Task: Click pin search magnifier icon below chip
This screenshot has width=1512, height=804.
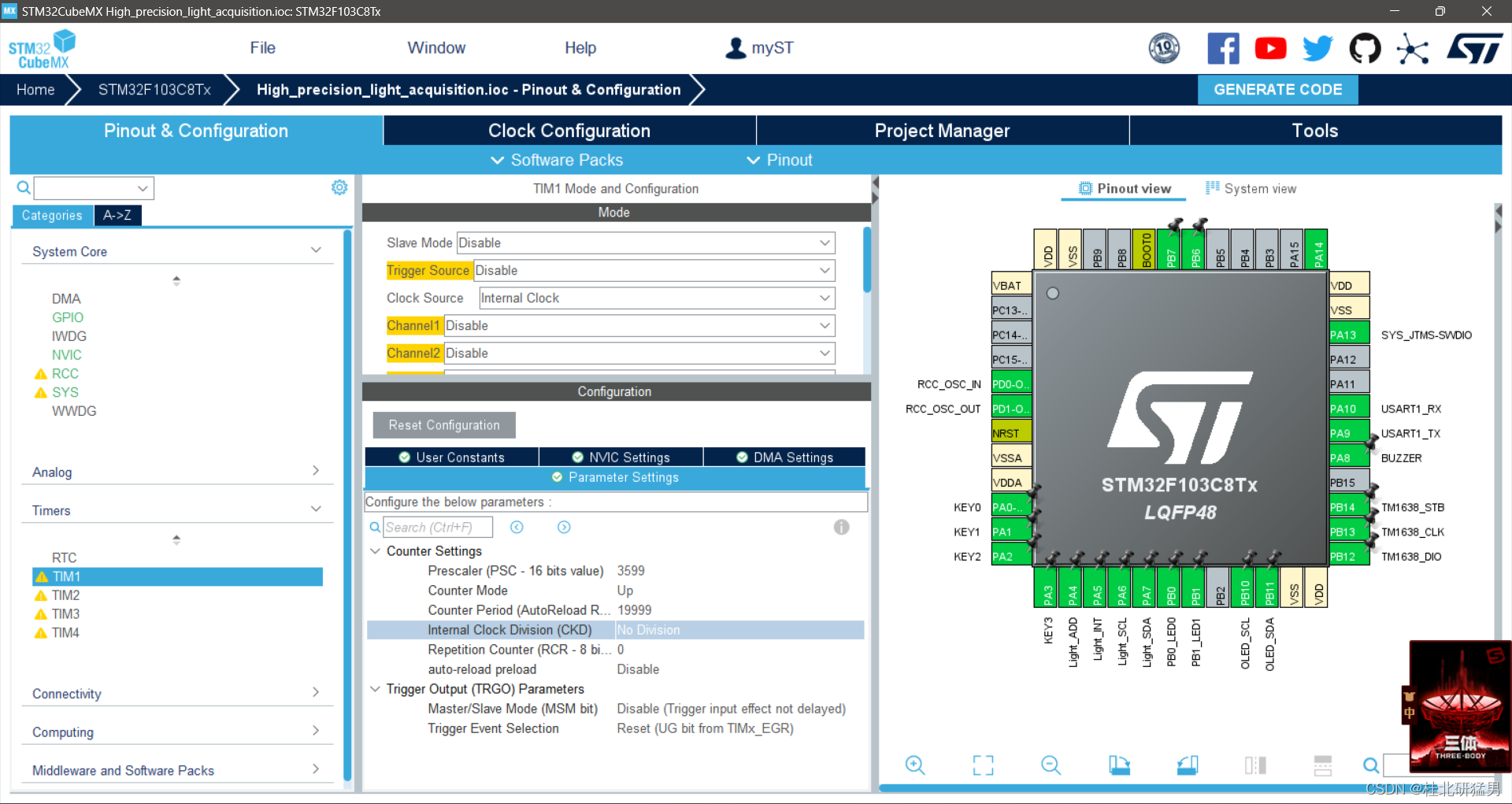Action: click(x=1371, y=765)
